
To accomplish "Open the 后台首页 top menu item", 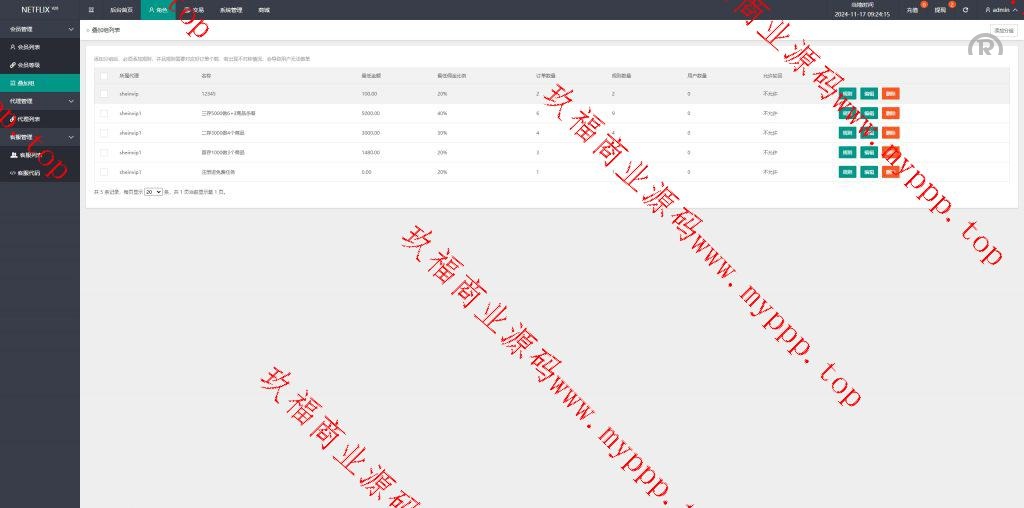I will coord(121,10).
